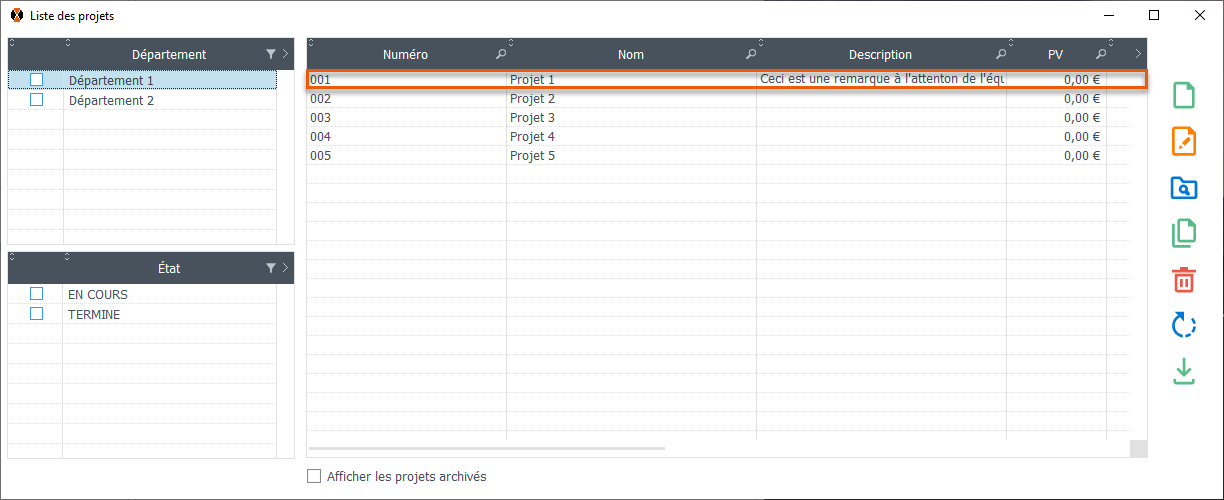The height and width of the screenshot is (500, 1224).
Task: Click the blue refresh list icon
Action: click(1183, 325)
